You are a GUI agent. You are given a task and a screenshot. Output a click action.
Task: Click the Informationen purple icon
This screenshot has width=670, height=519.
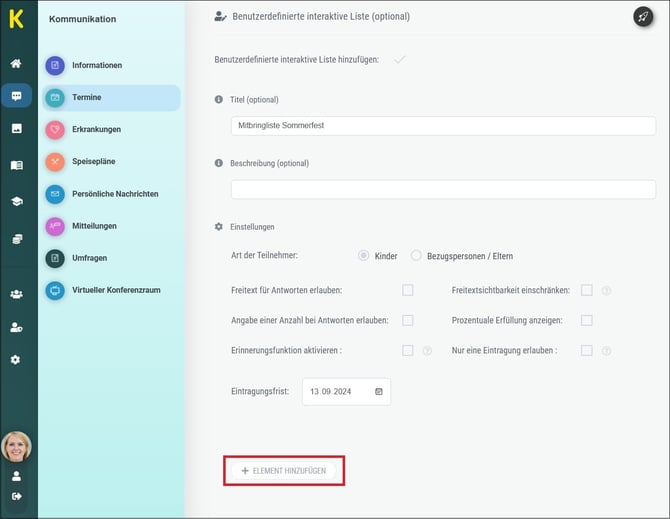55,65
